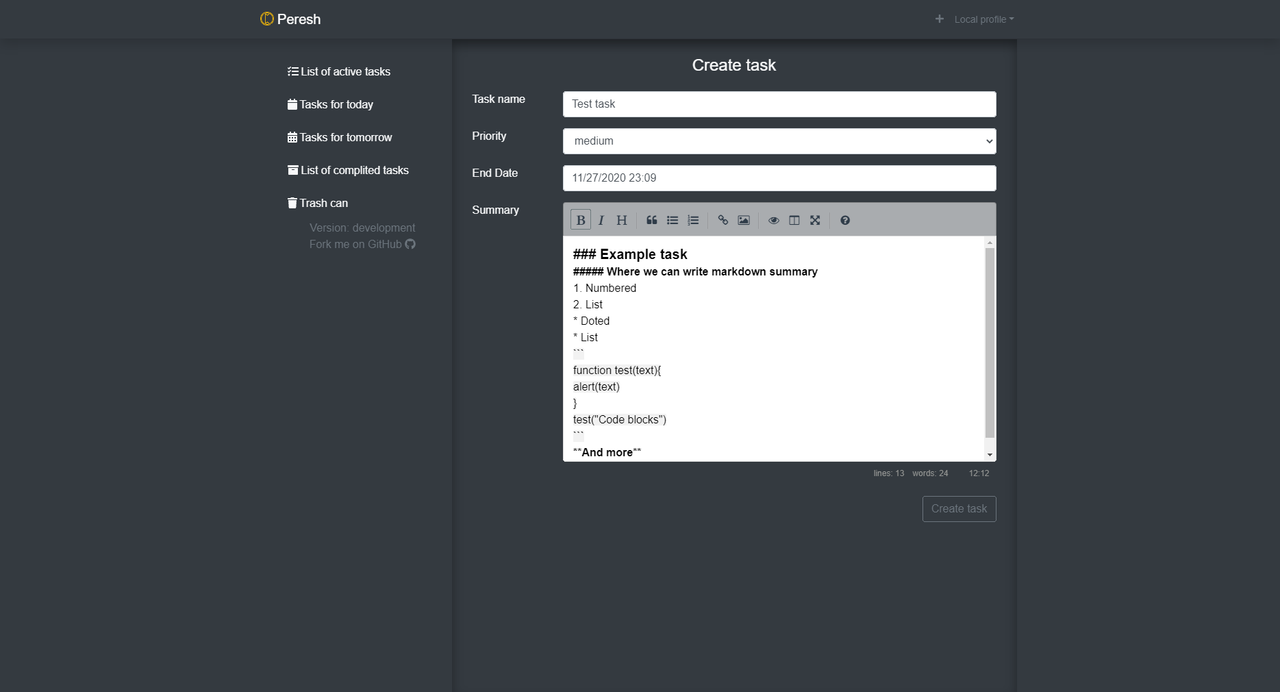Click the 'words: 24' status counter

[930, 474]
